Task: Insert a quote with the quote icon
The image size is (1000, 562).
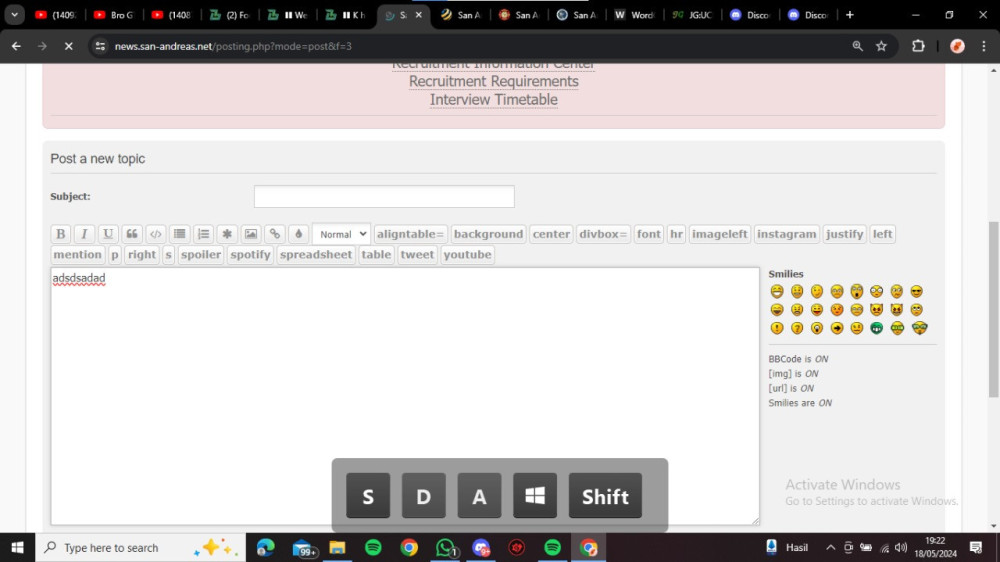Action: click(x=132, y=234)
